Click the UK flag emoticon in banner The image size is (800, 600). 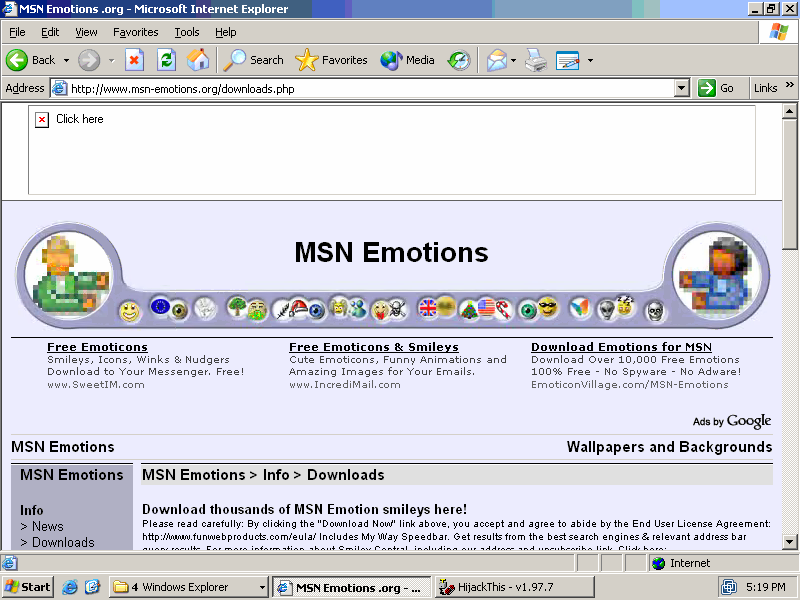pos(427,308)
